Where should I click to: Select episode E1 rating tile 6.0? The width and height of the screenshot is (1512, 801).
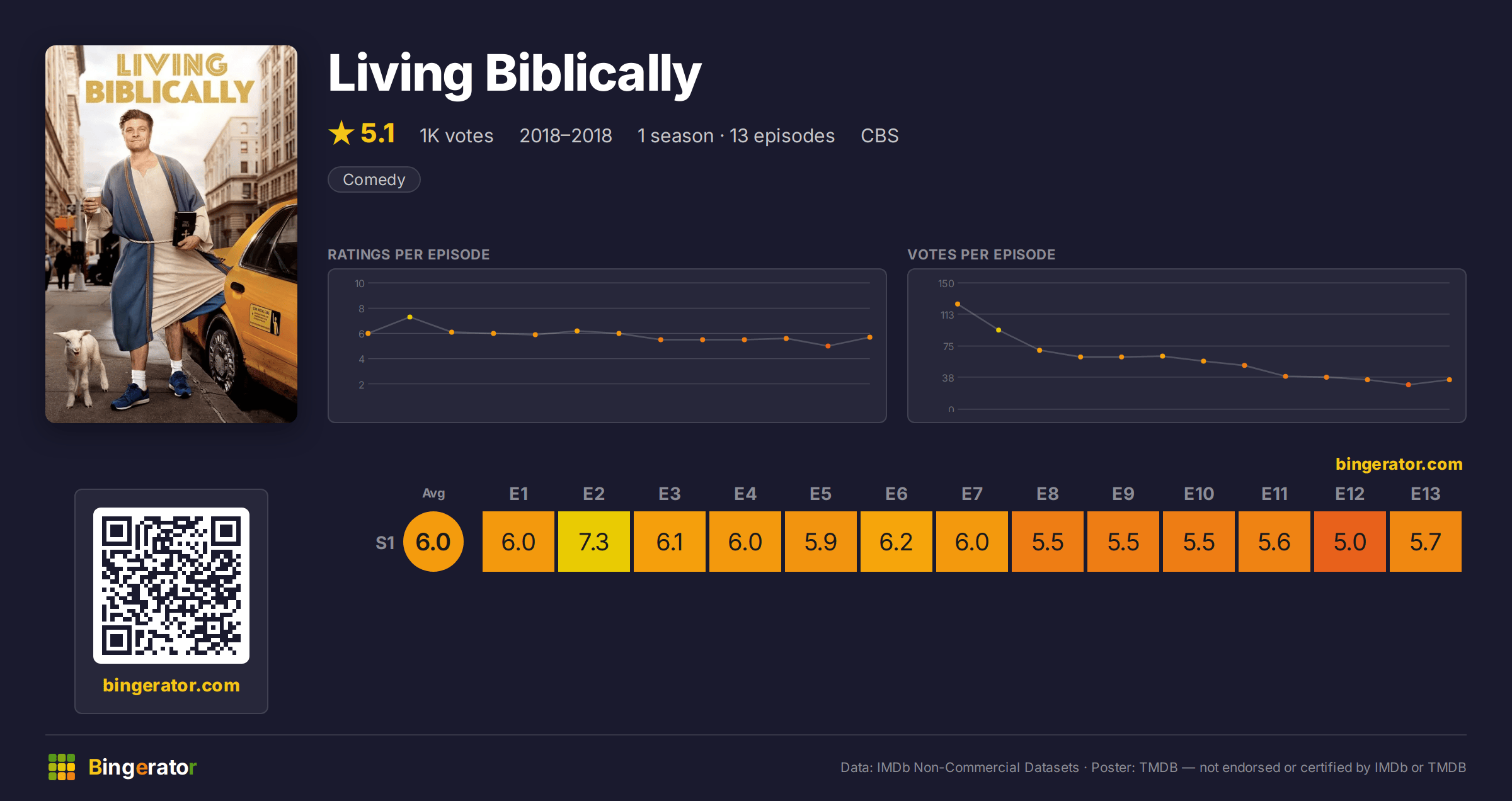[518, 542]
